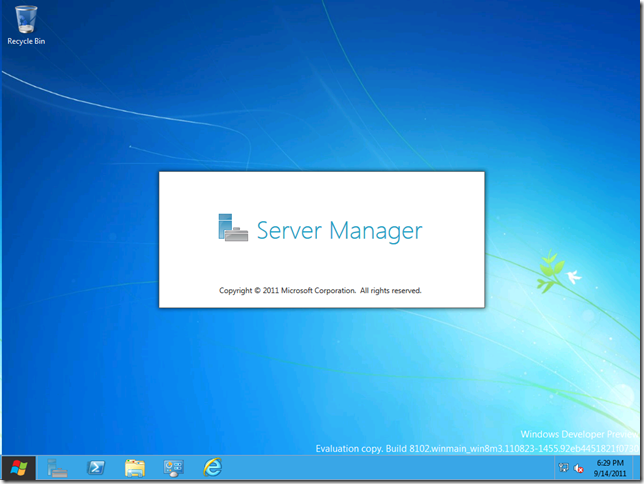Open the network status tray icon
The width and height of the screenshot is (644, 484).
(564, 468)
